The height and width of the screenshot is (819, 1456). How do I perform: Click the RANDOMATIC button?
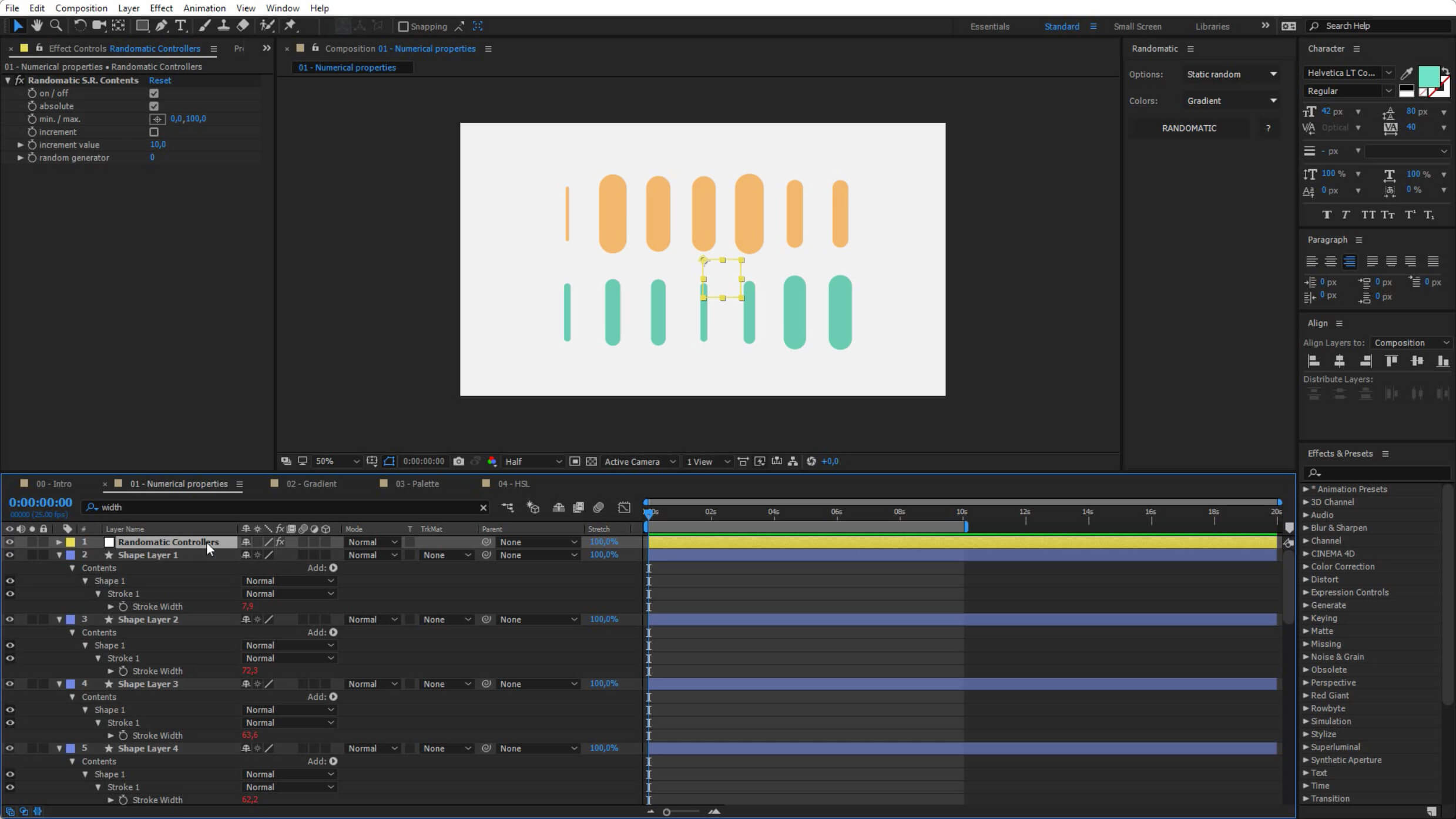click(1189, 128)
